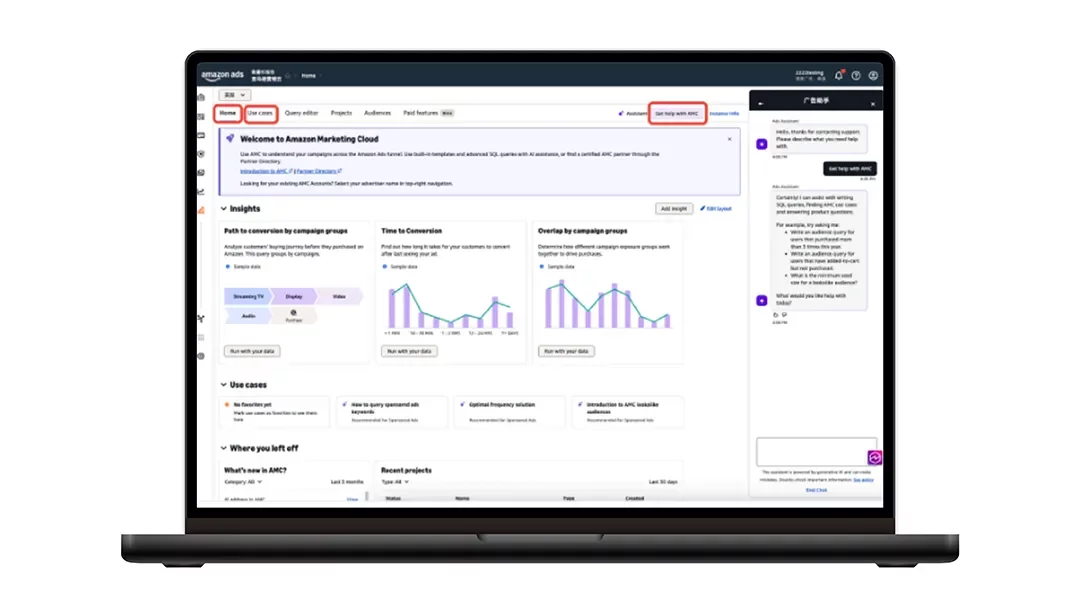The image size is (1080, 615).
Task: Open the Category: All dropdown
Action: point(243,482)
